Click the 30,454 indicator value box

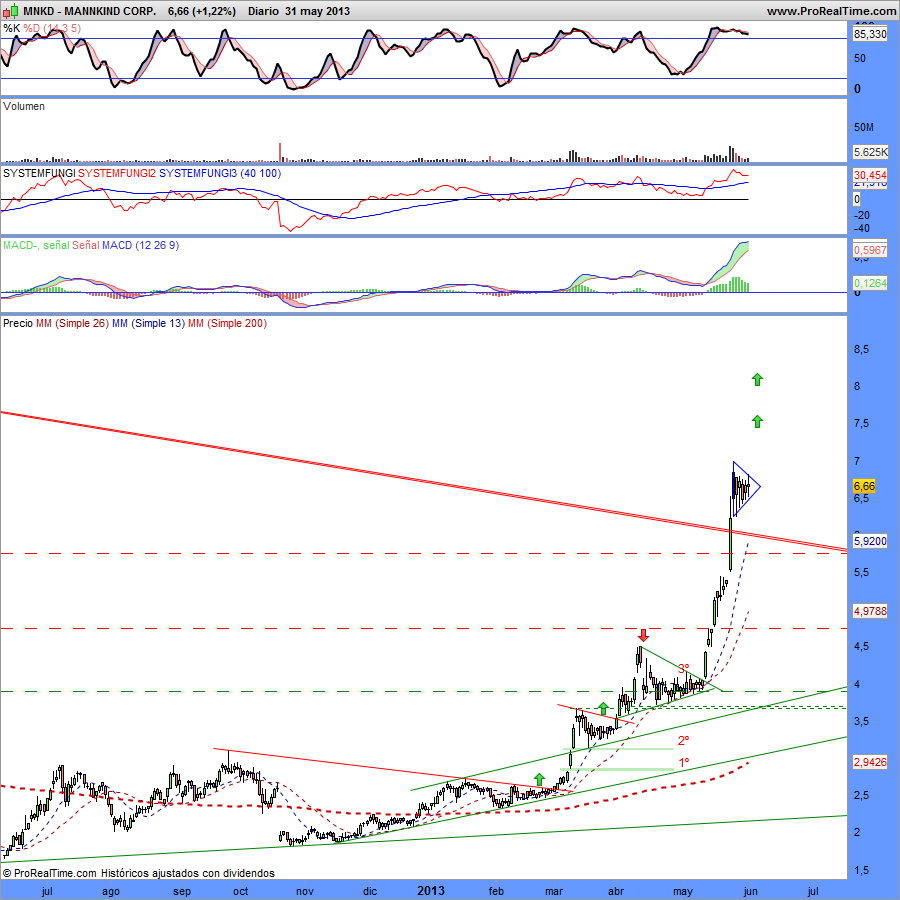870,175
